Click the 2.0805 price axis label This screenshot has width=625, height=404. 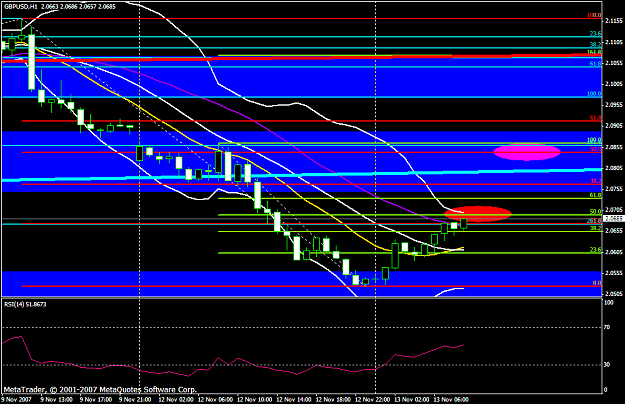[614, 168]
